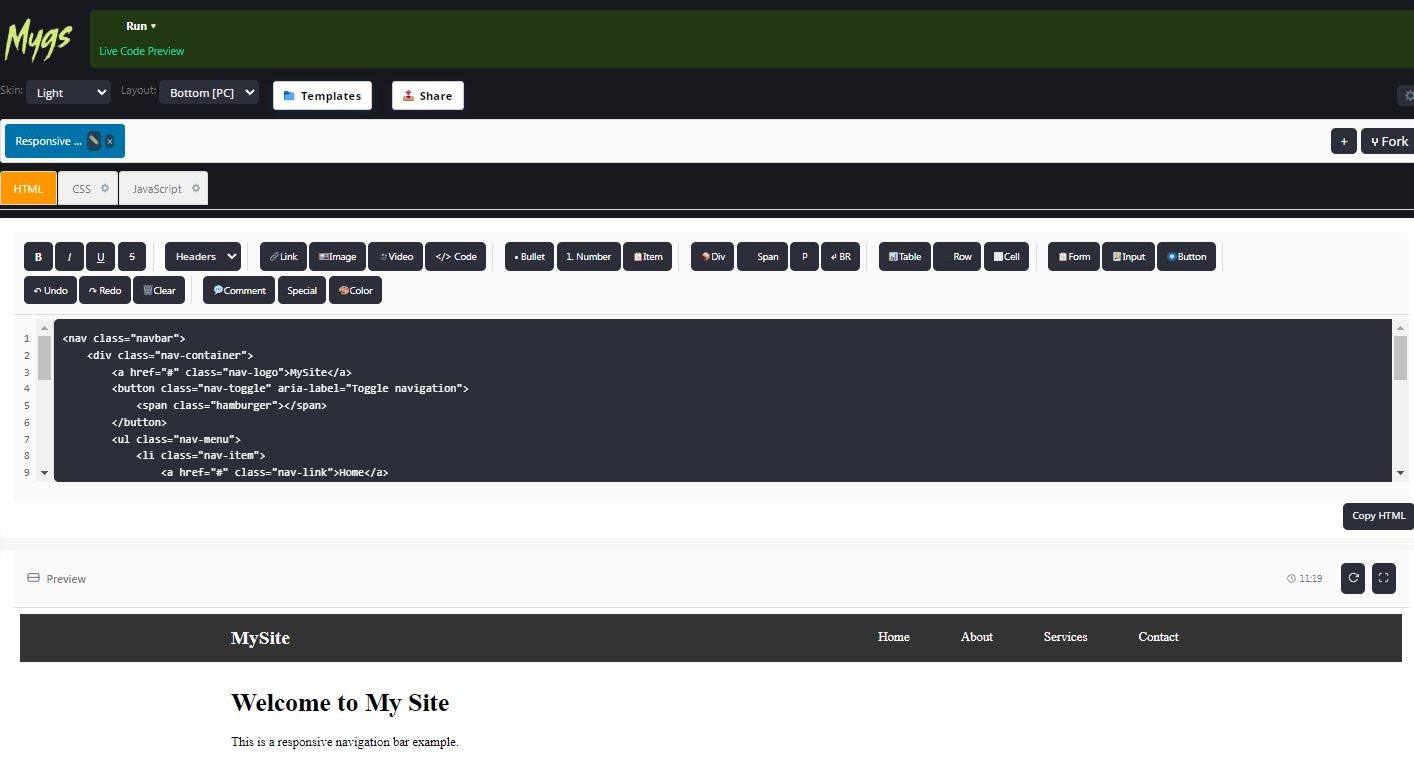Open the Special characters button
Viewport: 1414px width, 783px height.
pyautogui.click(x=301, y=291)
